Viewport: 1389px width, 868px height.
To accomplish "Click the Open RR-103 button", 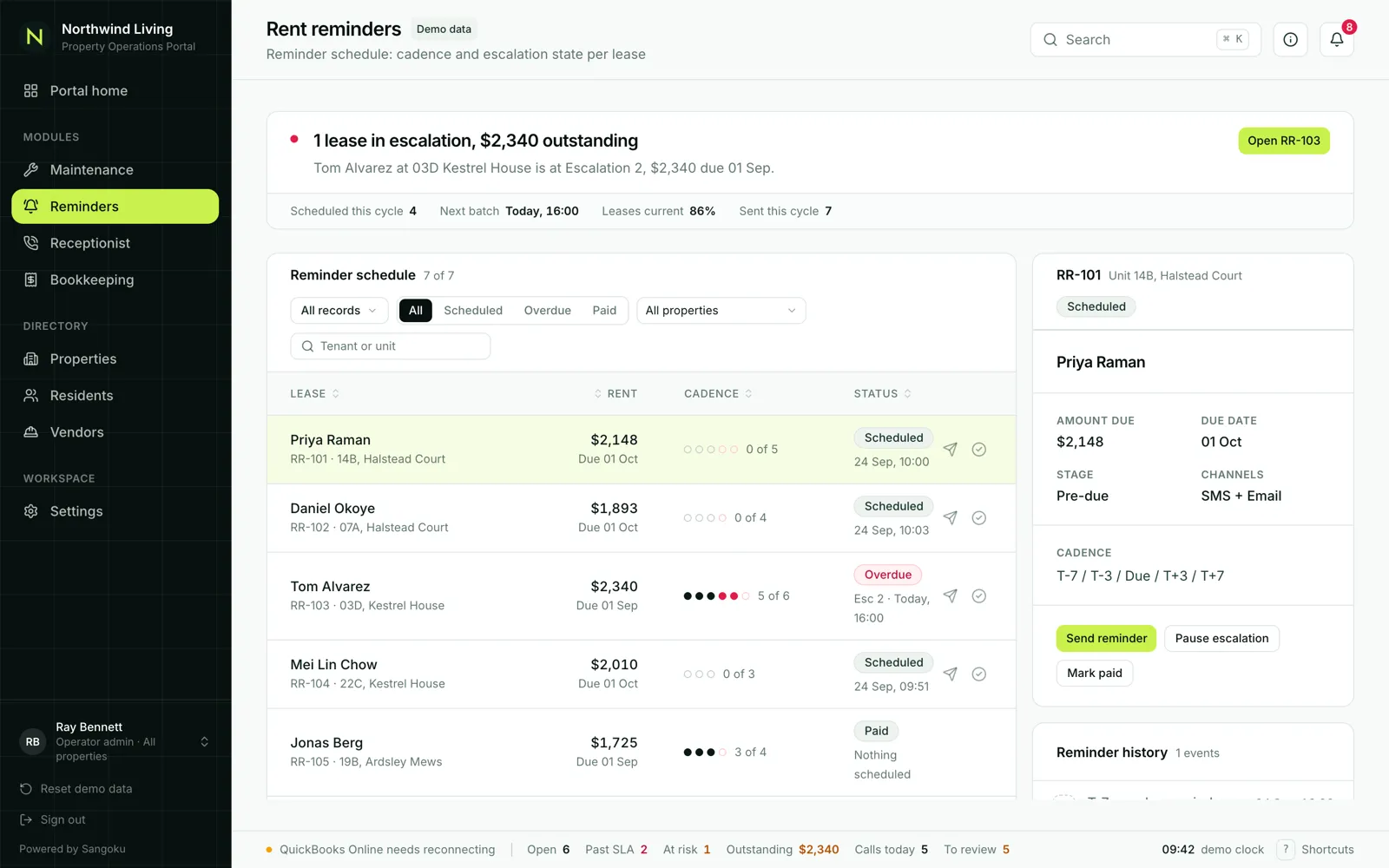I will point(1283,141).
